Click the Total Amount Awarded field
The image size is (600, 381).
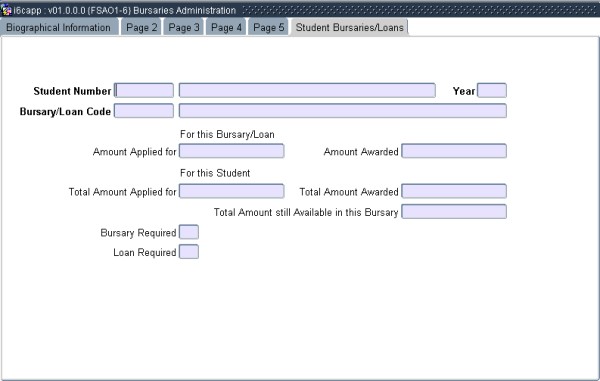(x=454, y=191)
